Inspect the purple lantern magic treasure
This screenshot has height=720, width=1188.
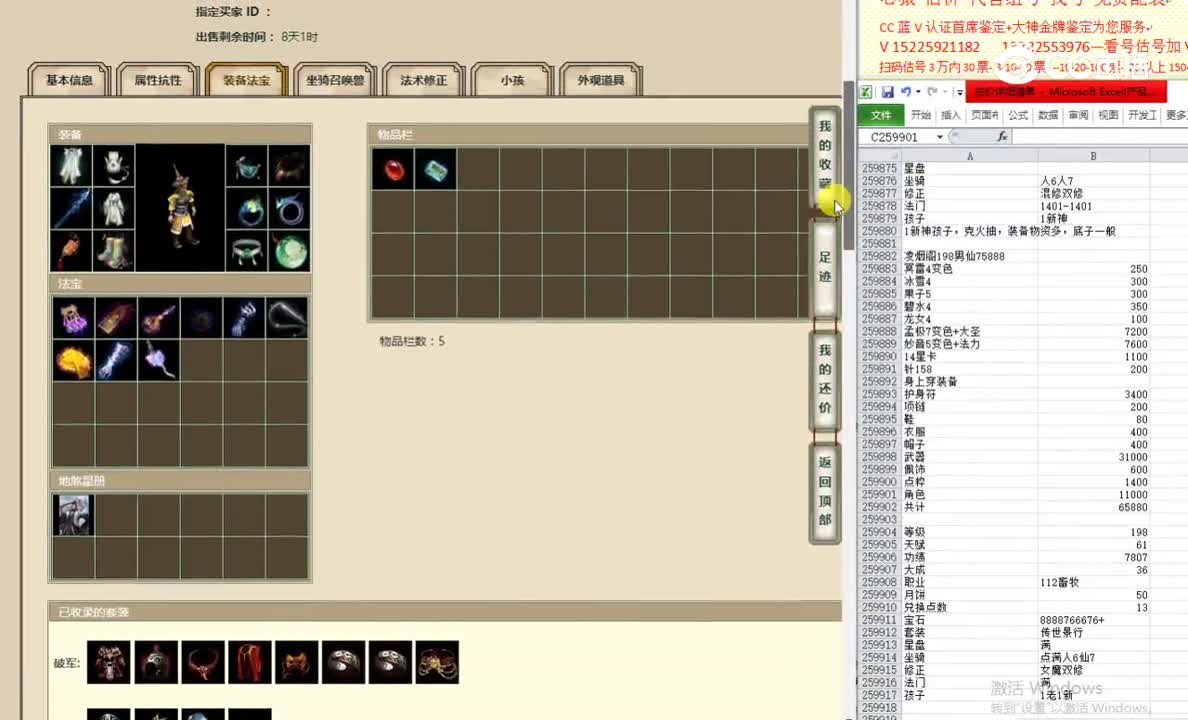point(73,318)
